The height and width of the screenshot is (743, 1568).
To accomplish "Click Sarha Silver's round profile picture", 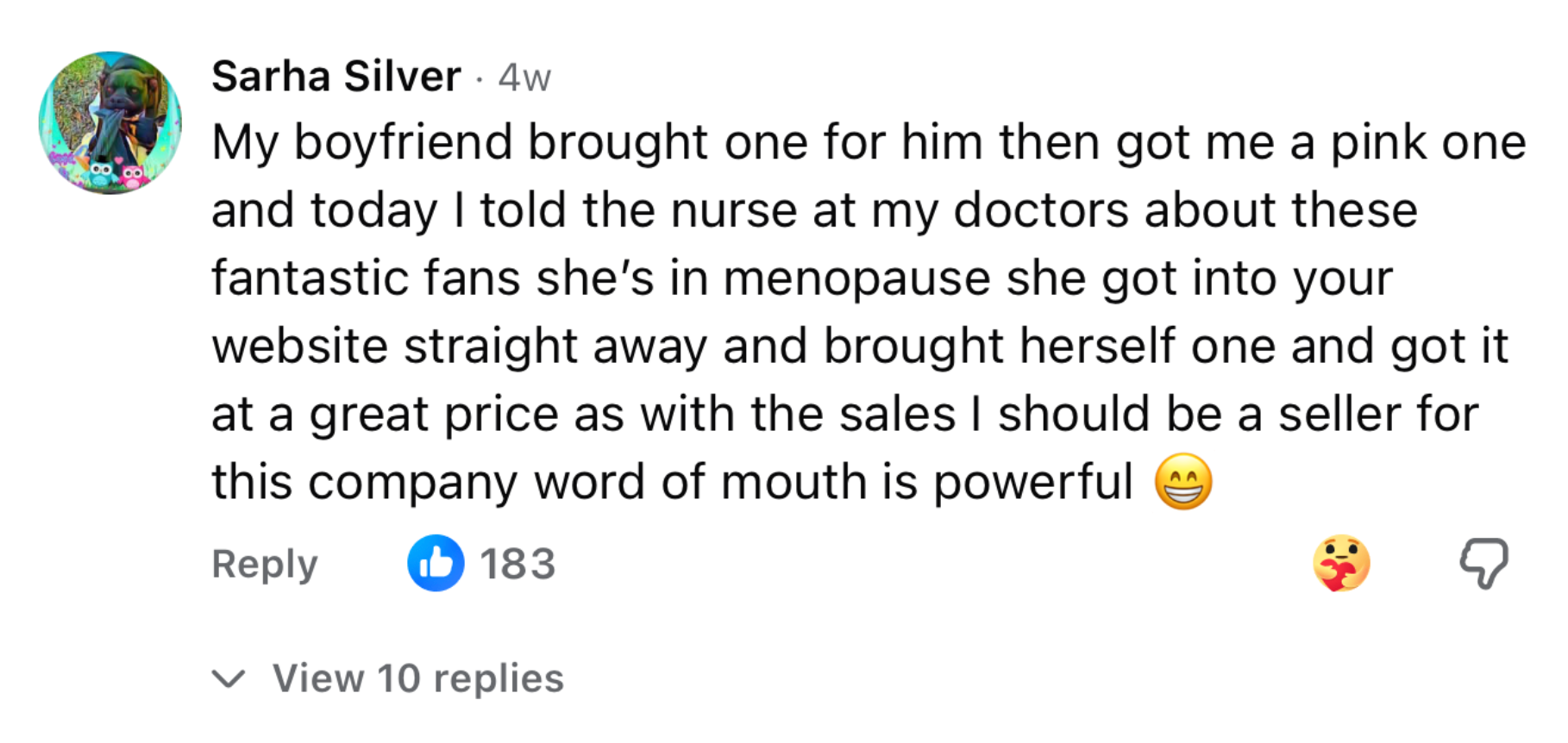I will click(x=110, y=122).
